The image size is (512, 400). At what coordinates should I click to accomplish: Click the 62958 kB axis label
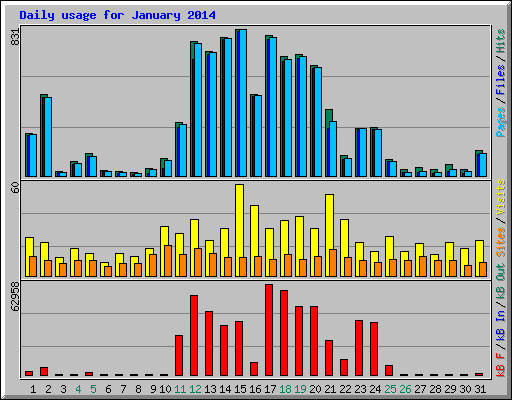click(15, 297)
